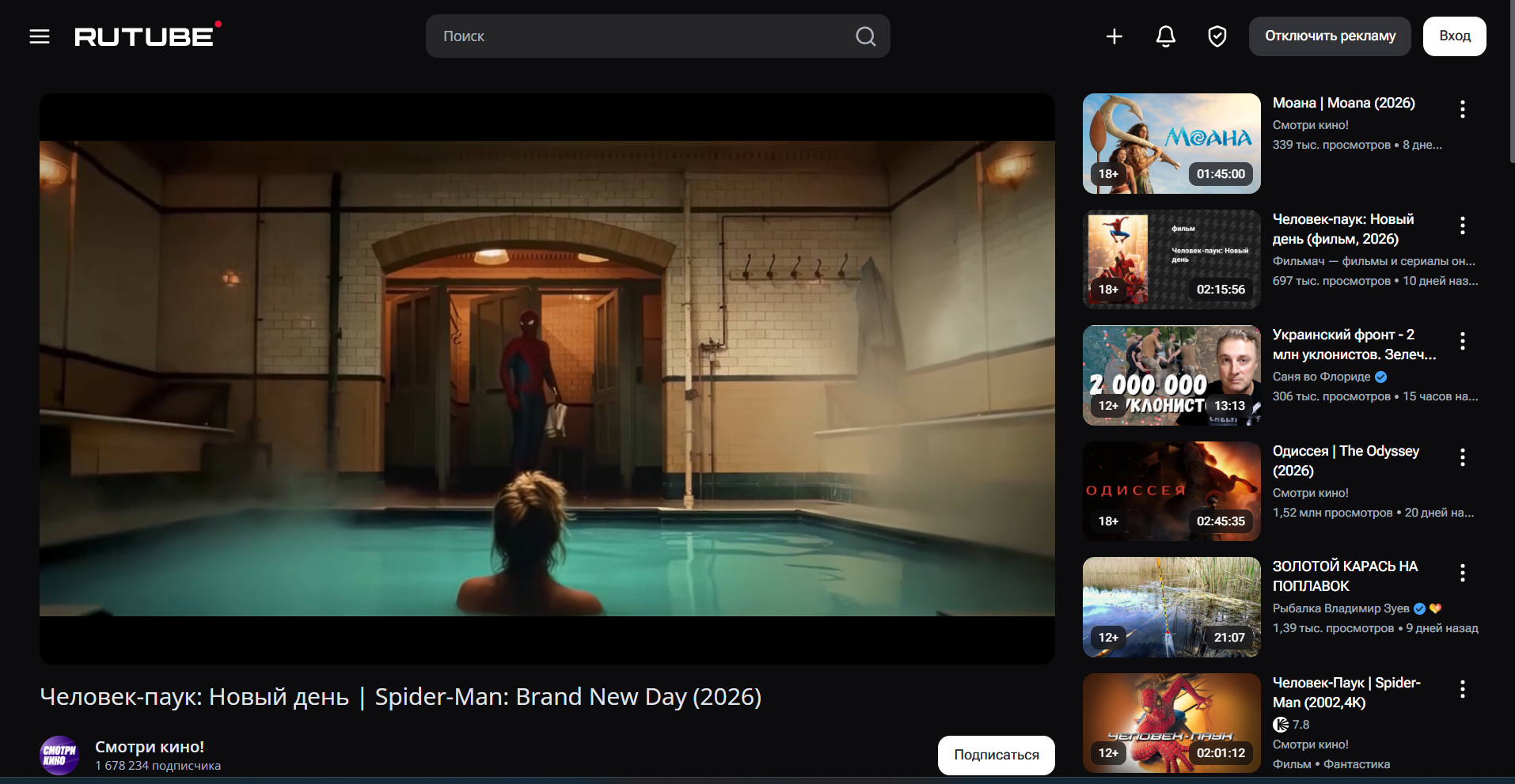Click the ЗОЛОТОЙ КАРАСЬ НА ПОПЛАВОК title
Image resolution: width=1515 pixels, height=784 pixels.
(1345, 576)
